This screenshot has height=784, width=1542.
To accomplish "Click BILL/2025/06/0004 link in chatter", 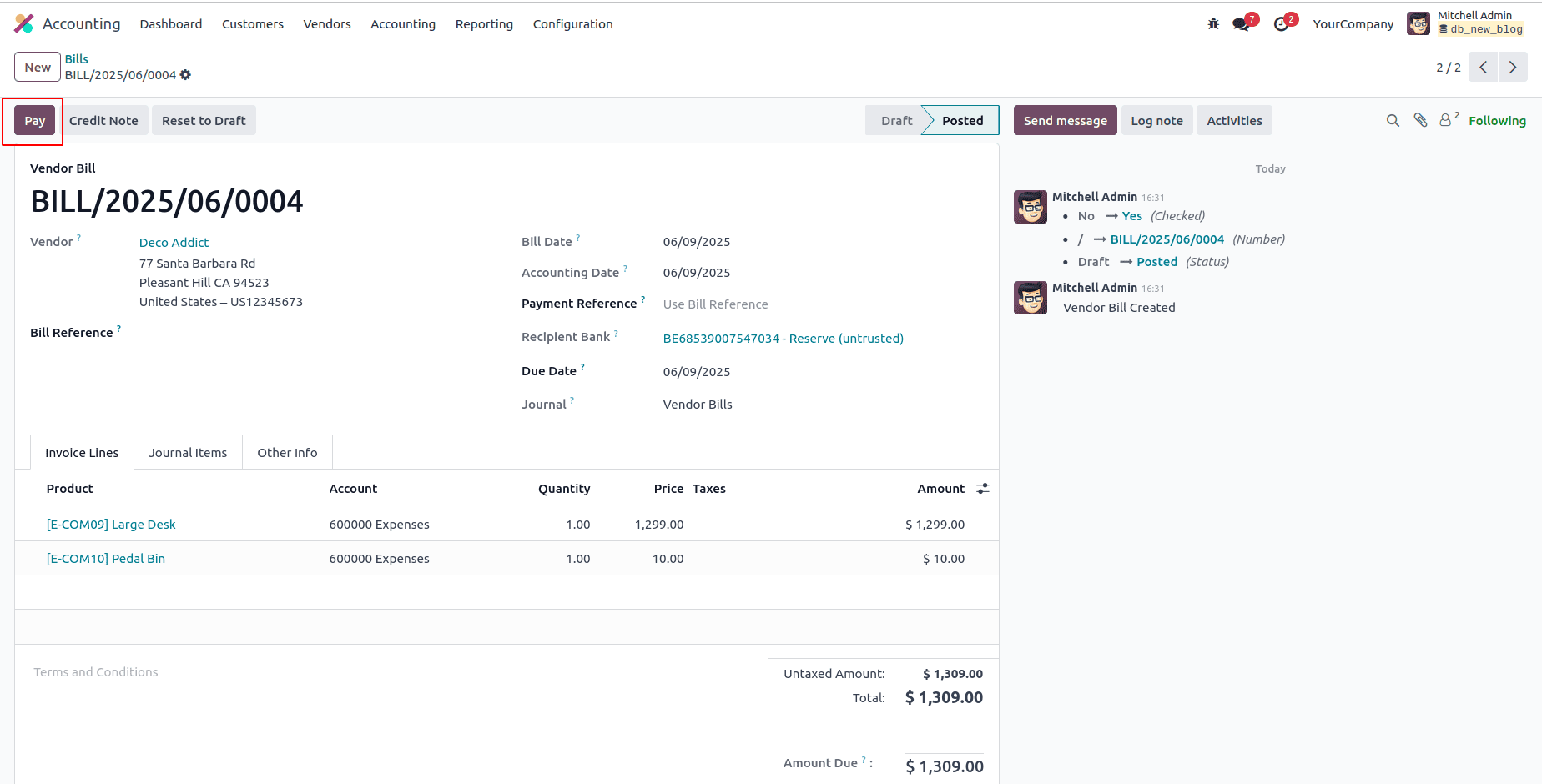I will 1167,239.
